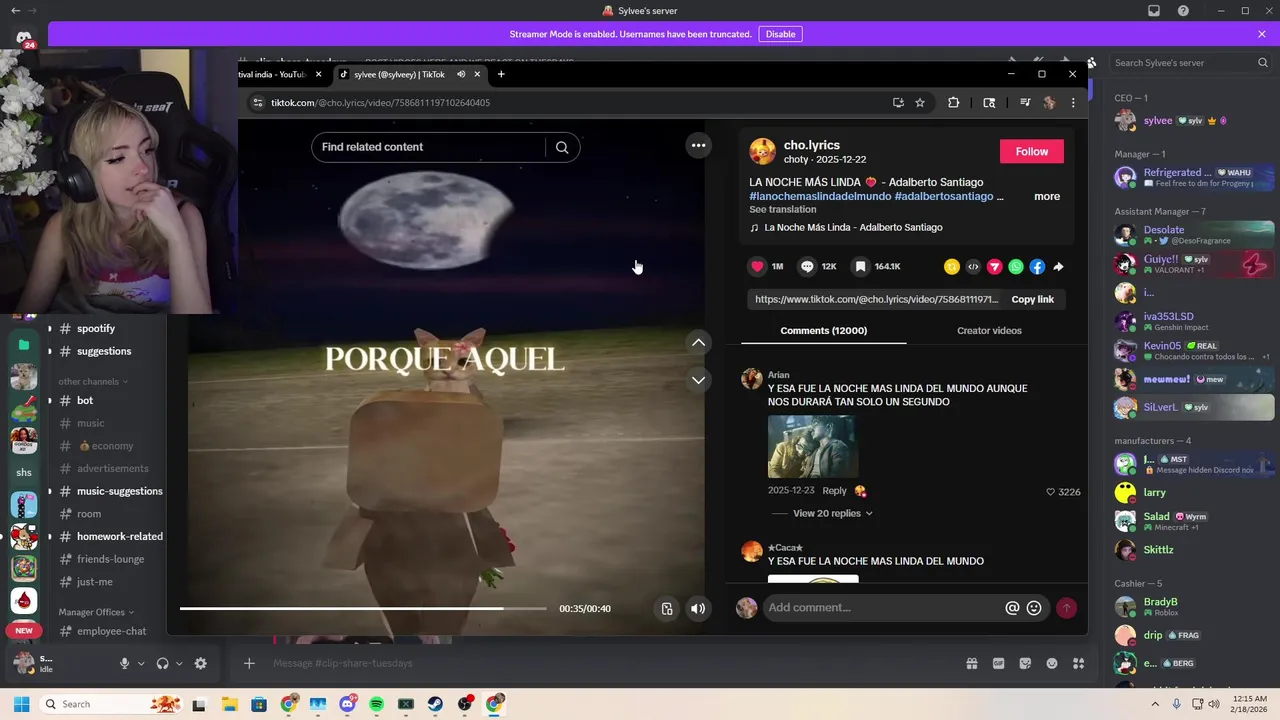Viewport: 1280px width, 720px height.
Task: Open Chrome extensions puzzle icon
Action: tap(953, 102)
